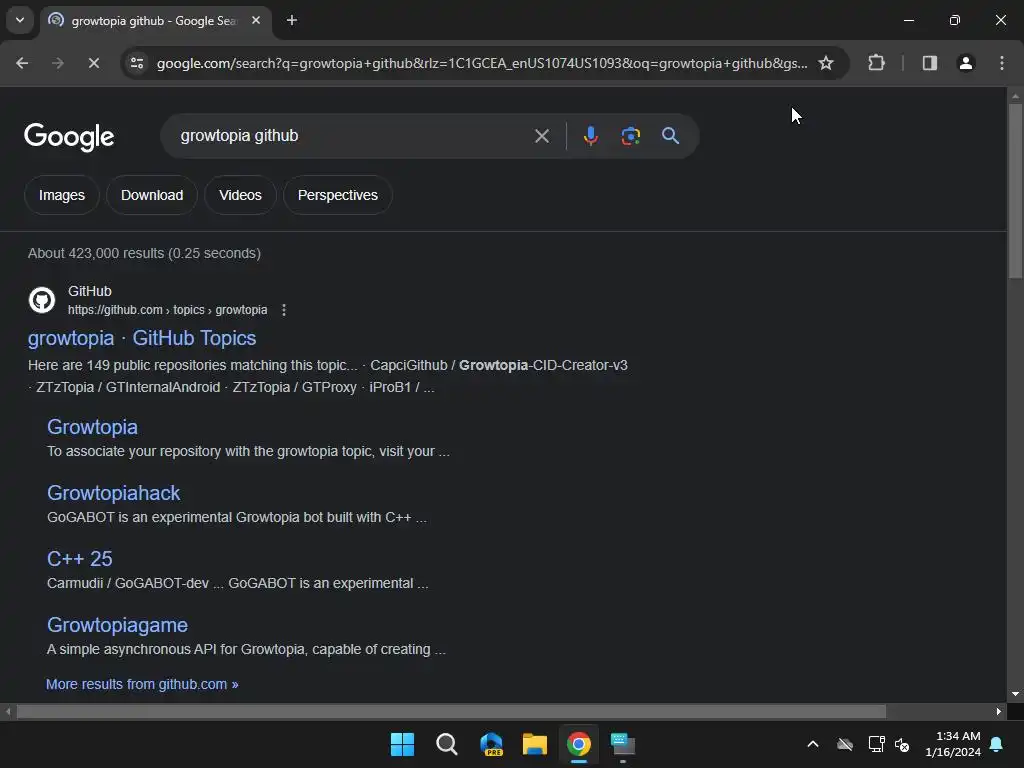View site information icon in address bar
Image resolution: width=1024 pixels, height=768 pixels.
137,63
